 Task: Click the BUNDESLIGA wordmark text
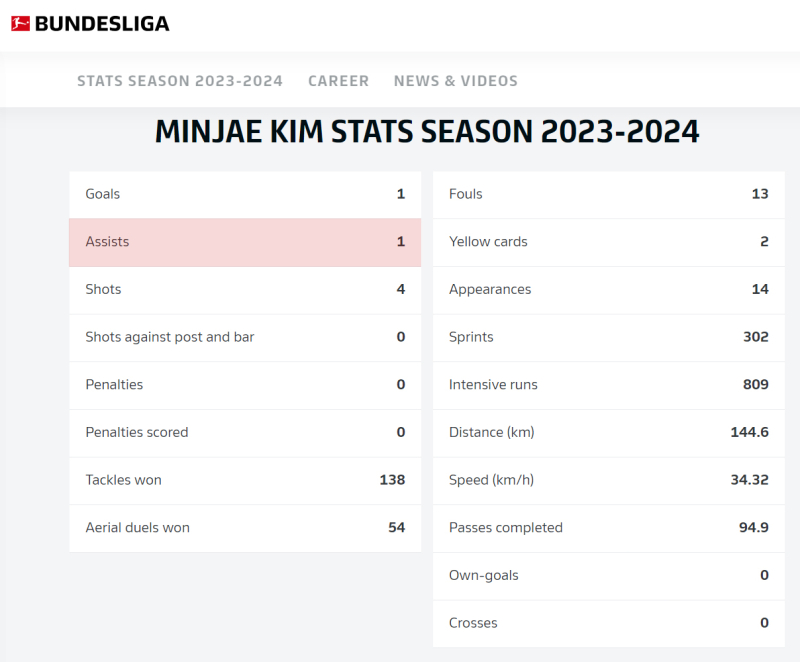click(x=102, y=23)
